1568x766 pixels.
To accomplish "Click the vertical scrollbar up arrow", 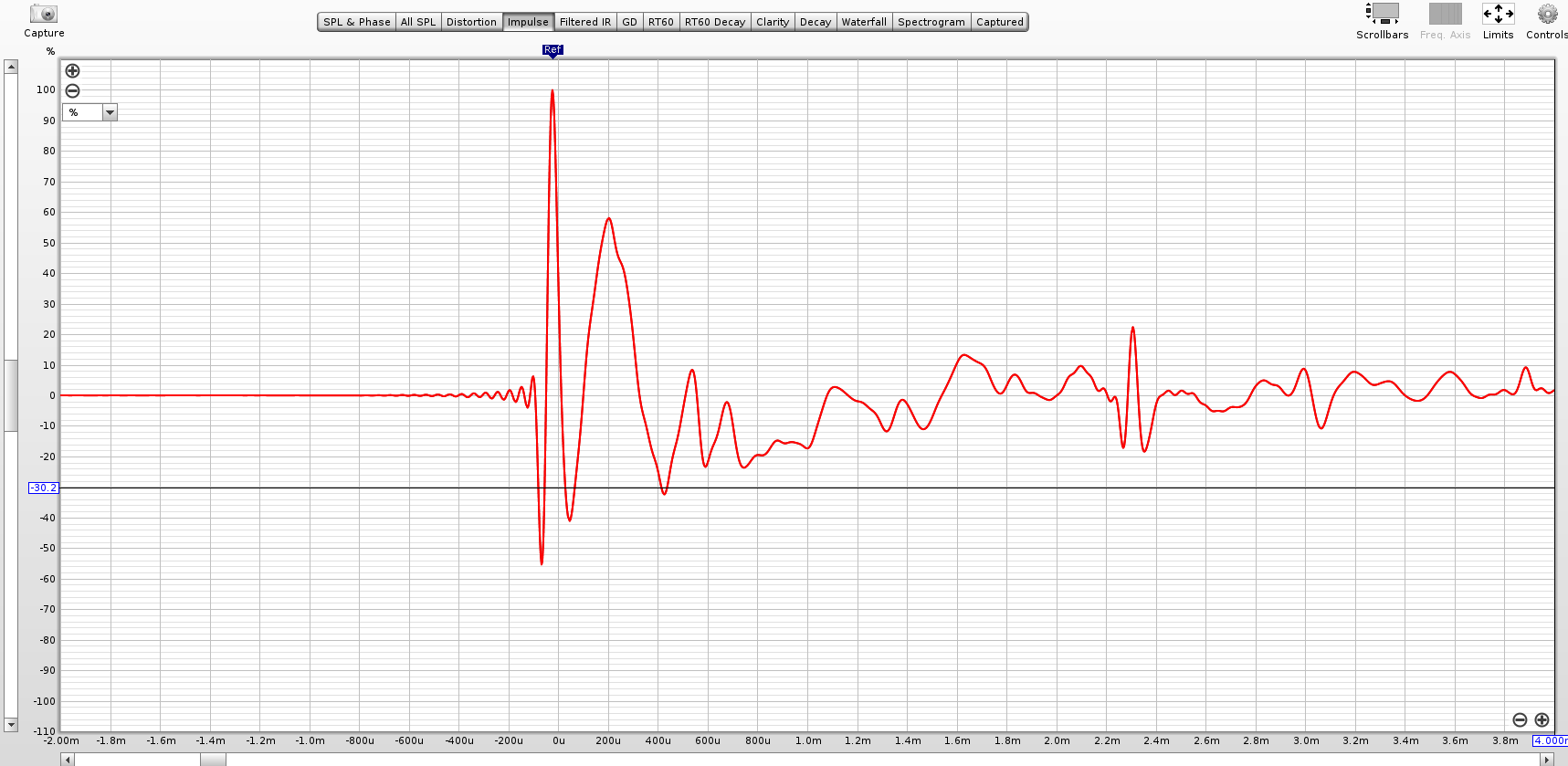I will 11,67.
